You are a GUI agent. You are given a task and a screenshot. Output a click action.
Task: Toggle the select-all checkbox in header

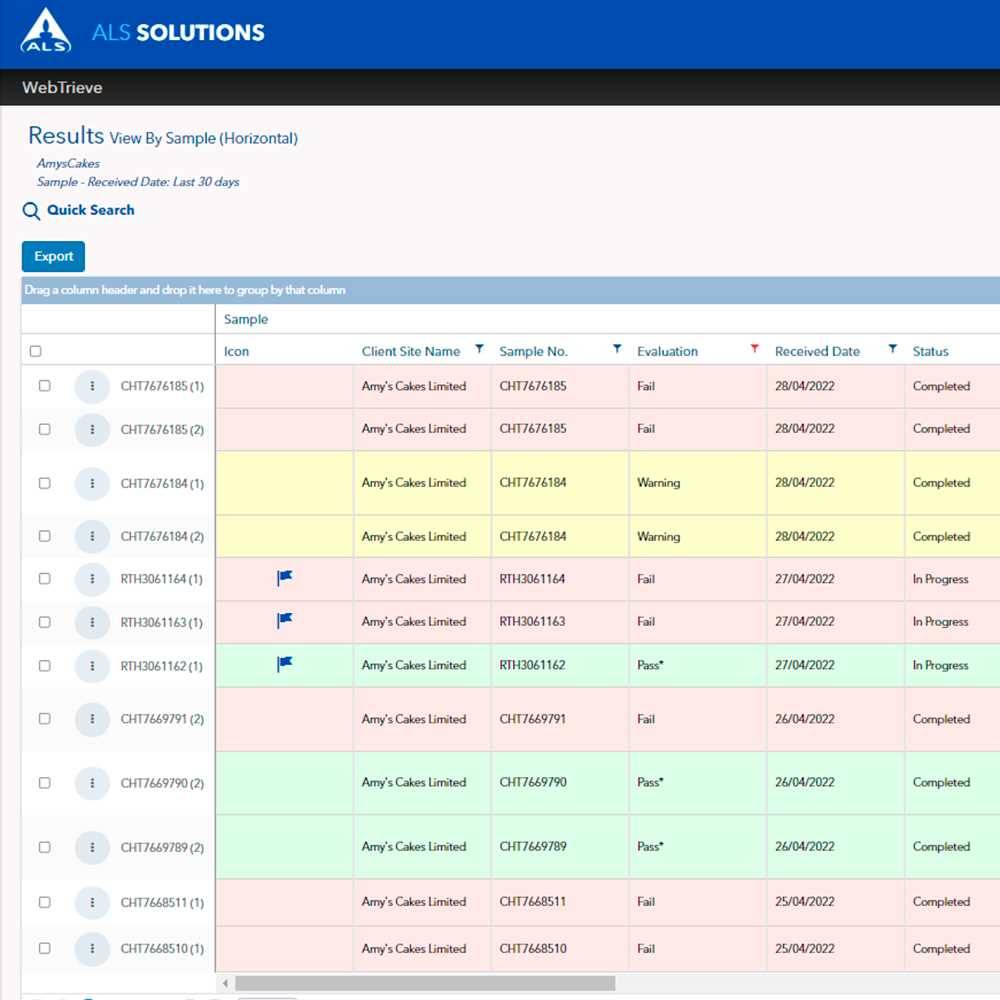36,351
